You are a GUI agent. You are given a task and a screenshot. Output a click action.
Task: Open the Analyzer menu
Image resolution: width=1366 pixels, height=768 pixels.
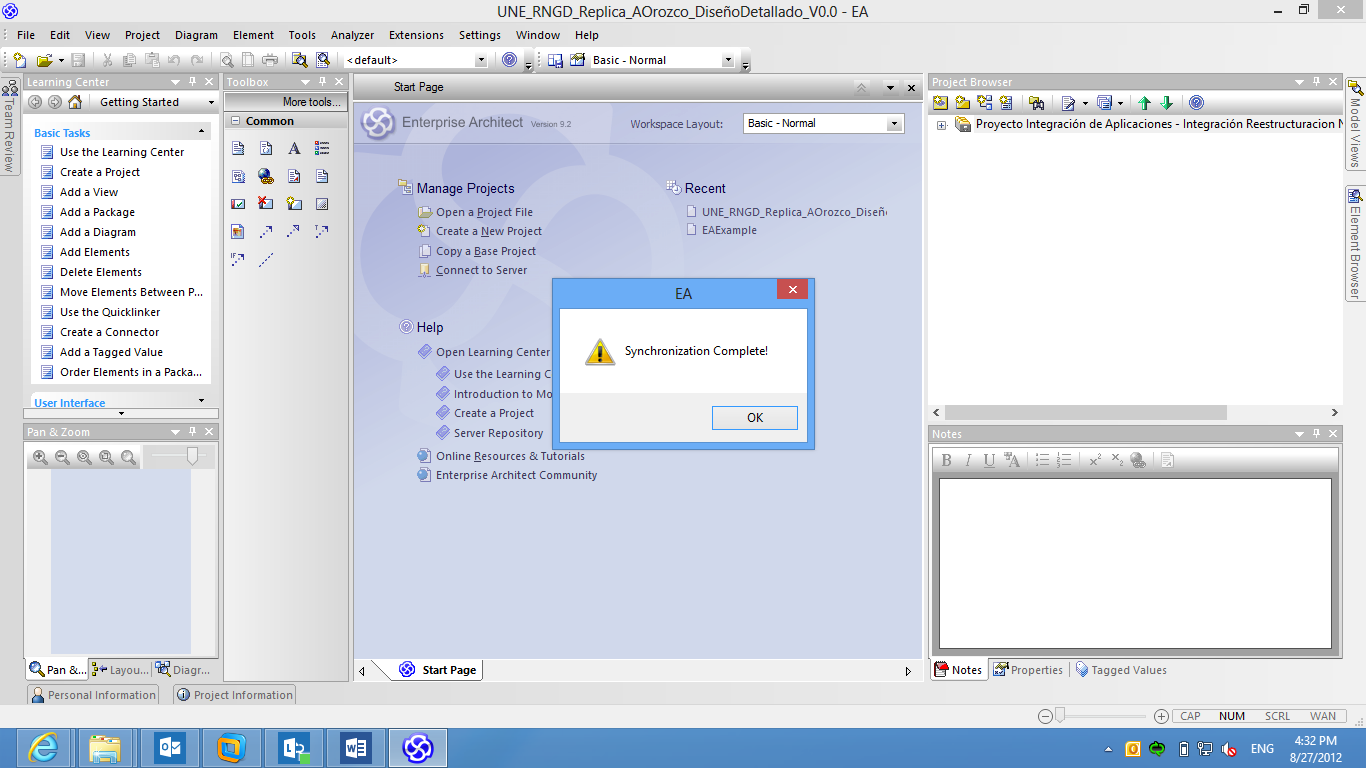coord(352,35)
